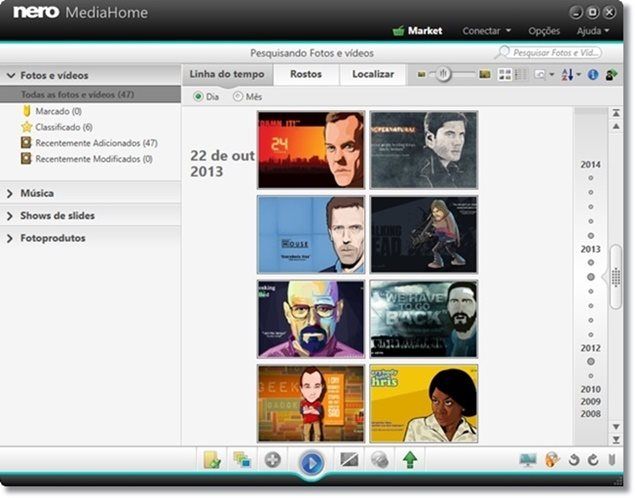Jump to 2009 in the timeline
The height and width of the screenshot is (498, 635).
[590, 402]
